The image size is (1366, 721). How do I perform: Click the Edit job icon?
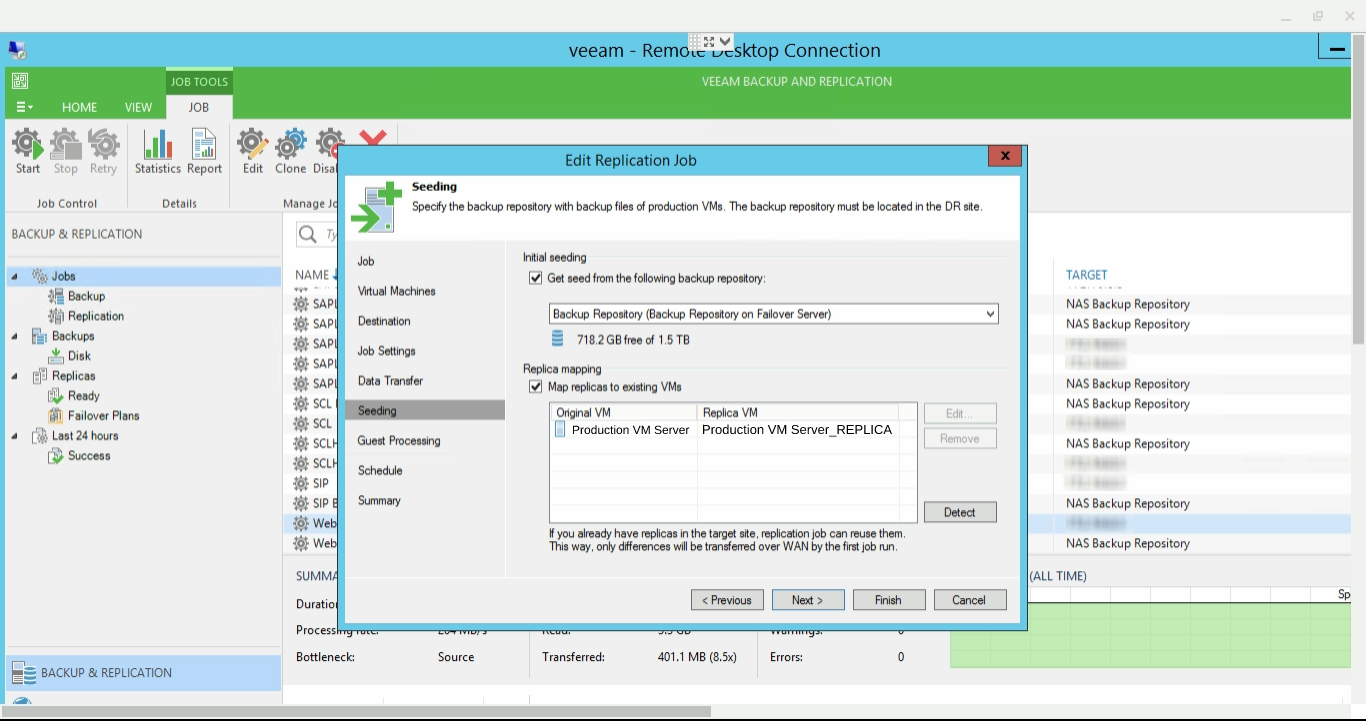coord(252,150)
